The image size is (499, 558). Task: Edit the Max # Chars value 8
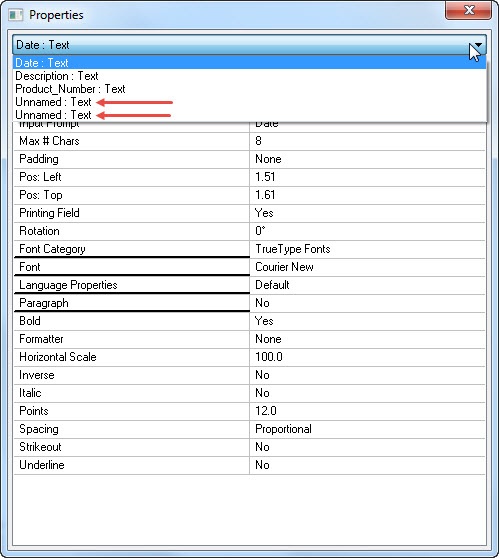367,141
